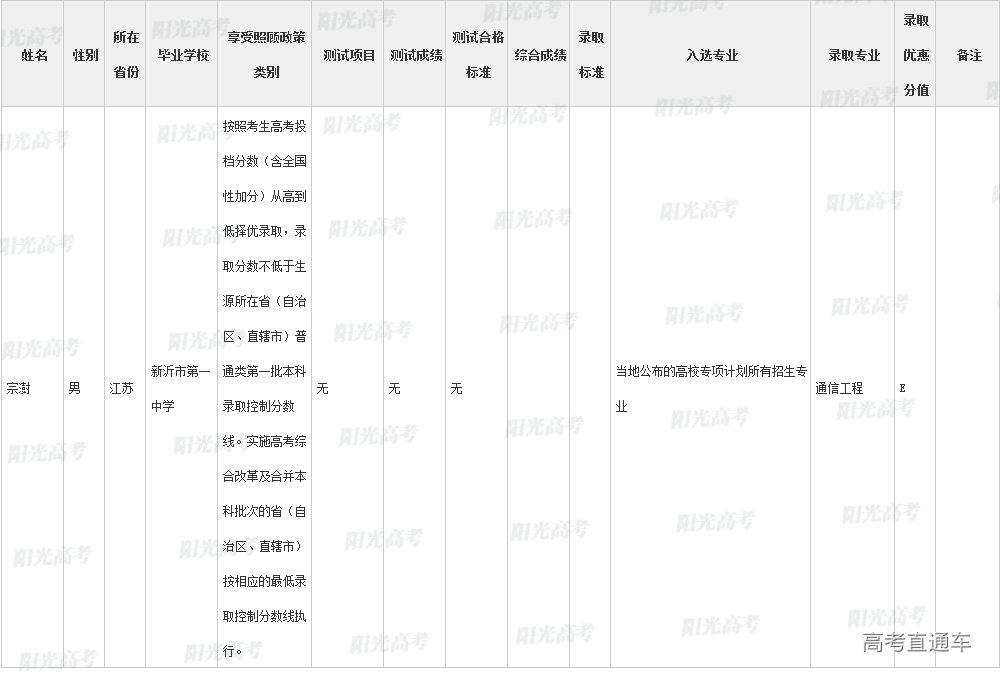
Task: Select the 江苏 province cell
Action: (121, 388)
